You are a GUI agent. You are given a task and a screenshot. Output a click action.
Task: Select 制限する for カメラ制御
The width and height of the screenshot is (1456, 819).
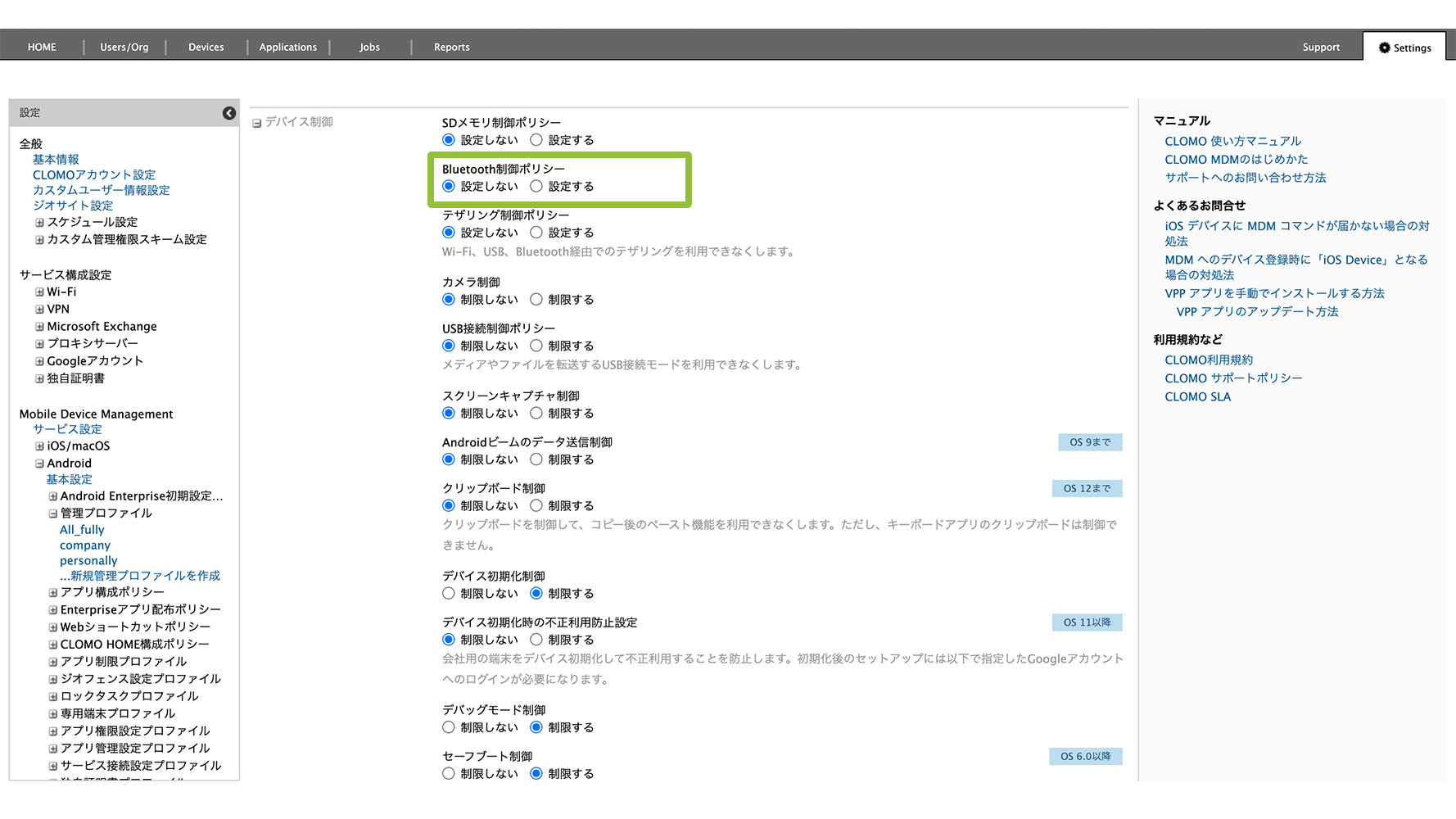[536, 300]
